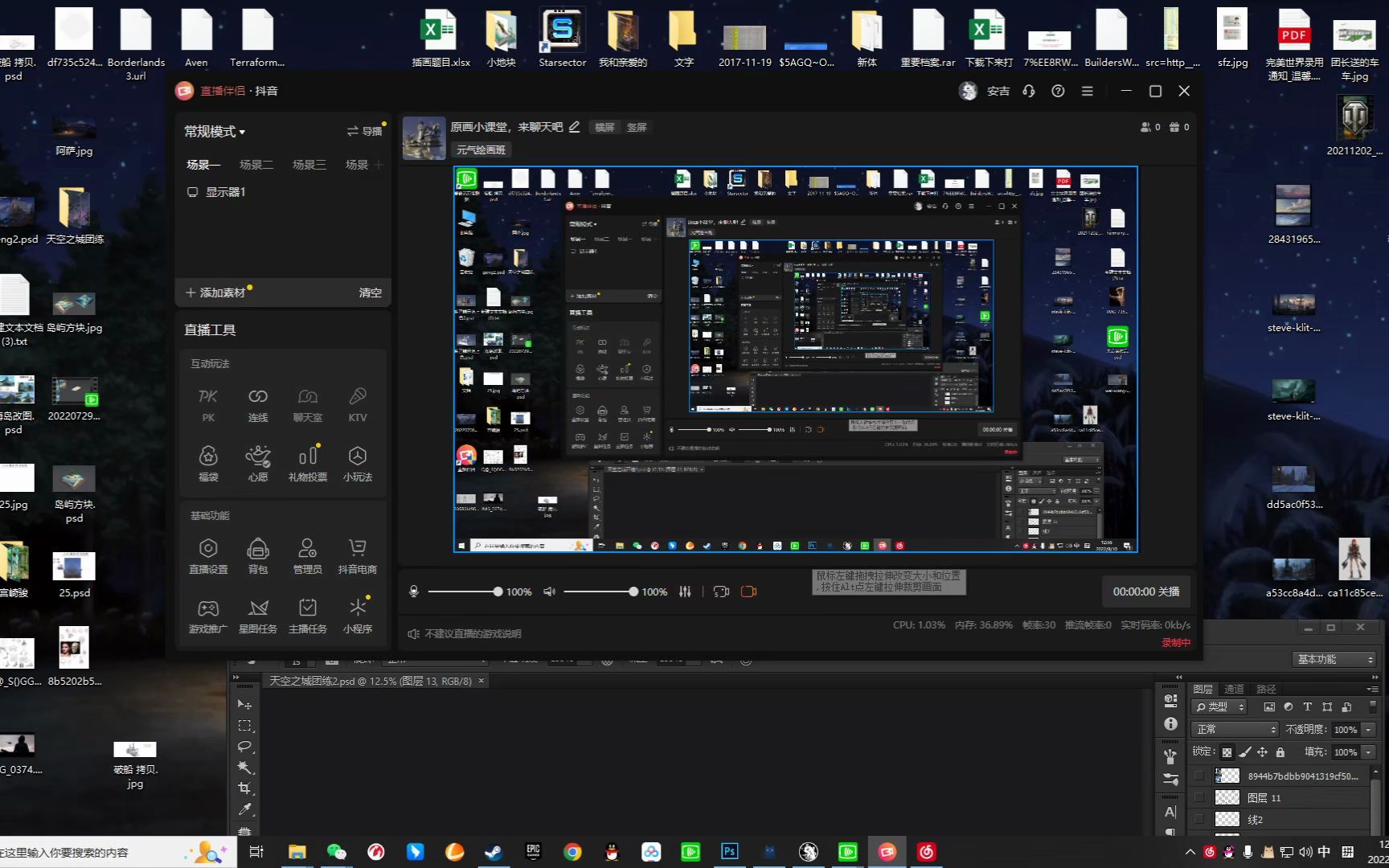Open the 类型 layer filter dropdown
This screenshot has height=868, width=1389.
coord(1219,707)
